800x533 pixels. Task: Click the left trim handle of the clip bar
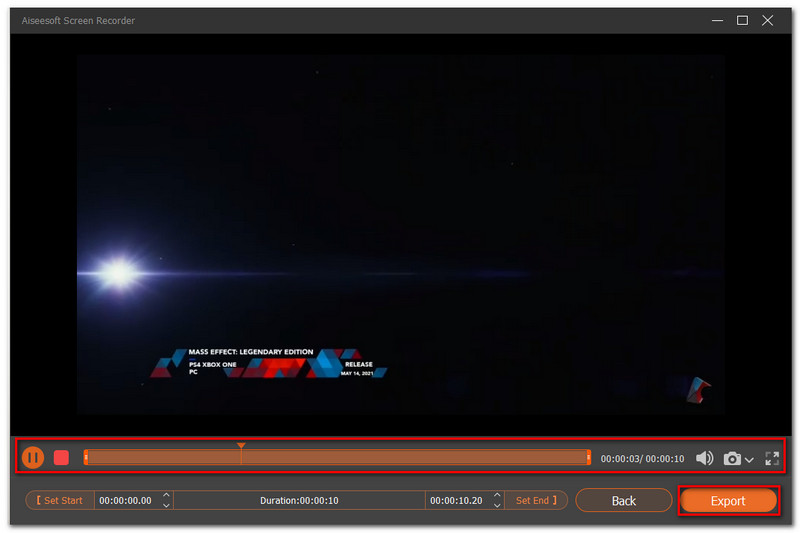[86, 457]
